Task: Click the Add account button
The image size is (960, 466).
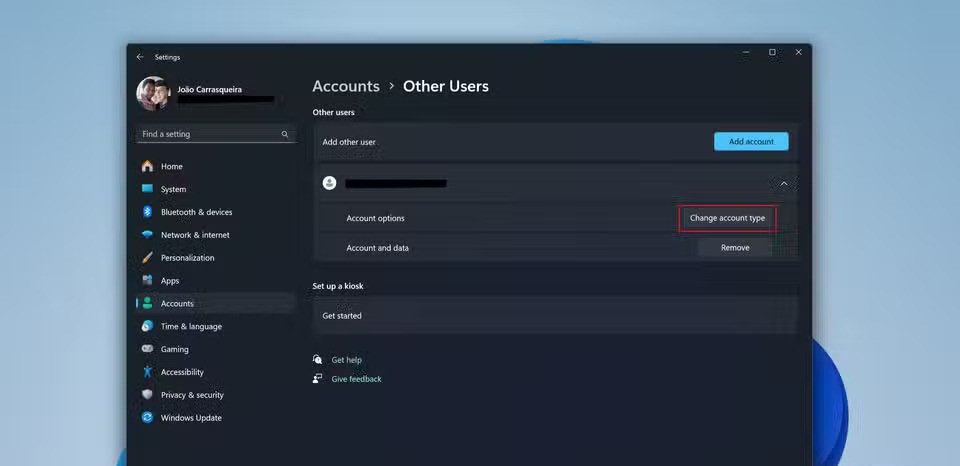Action: pos(751,142)
